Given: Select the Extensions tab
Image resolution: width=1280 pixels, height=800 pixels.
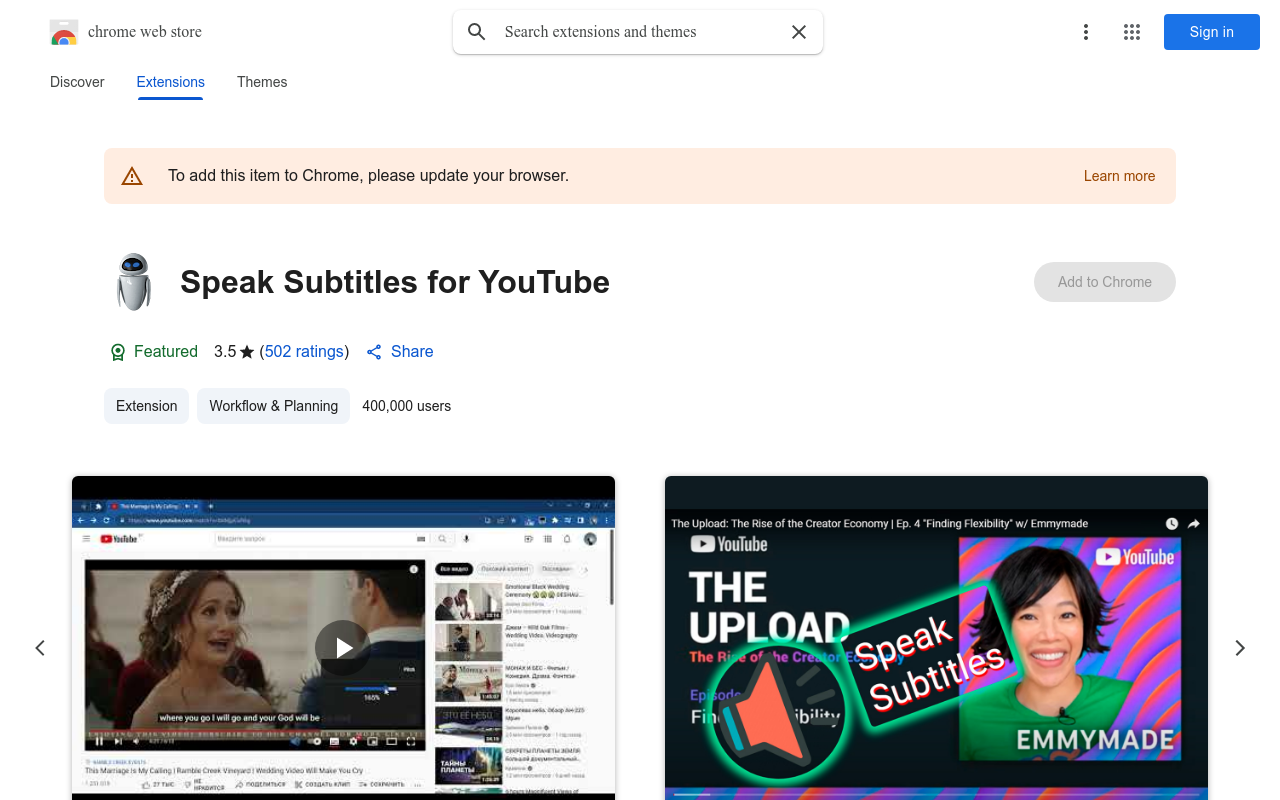Looking at the screenshot, I should pos(171,82).
